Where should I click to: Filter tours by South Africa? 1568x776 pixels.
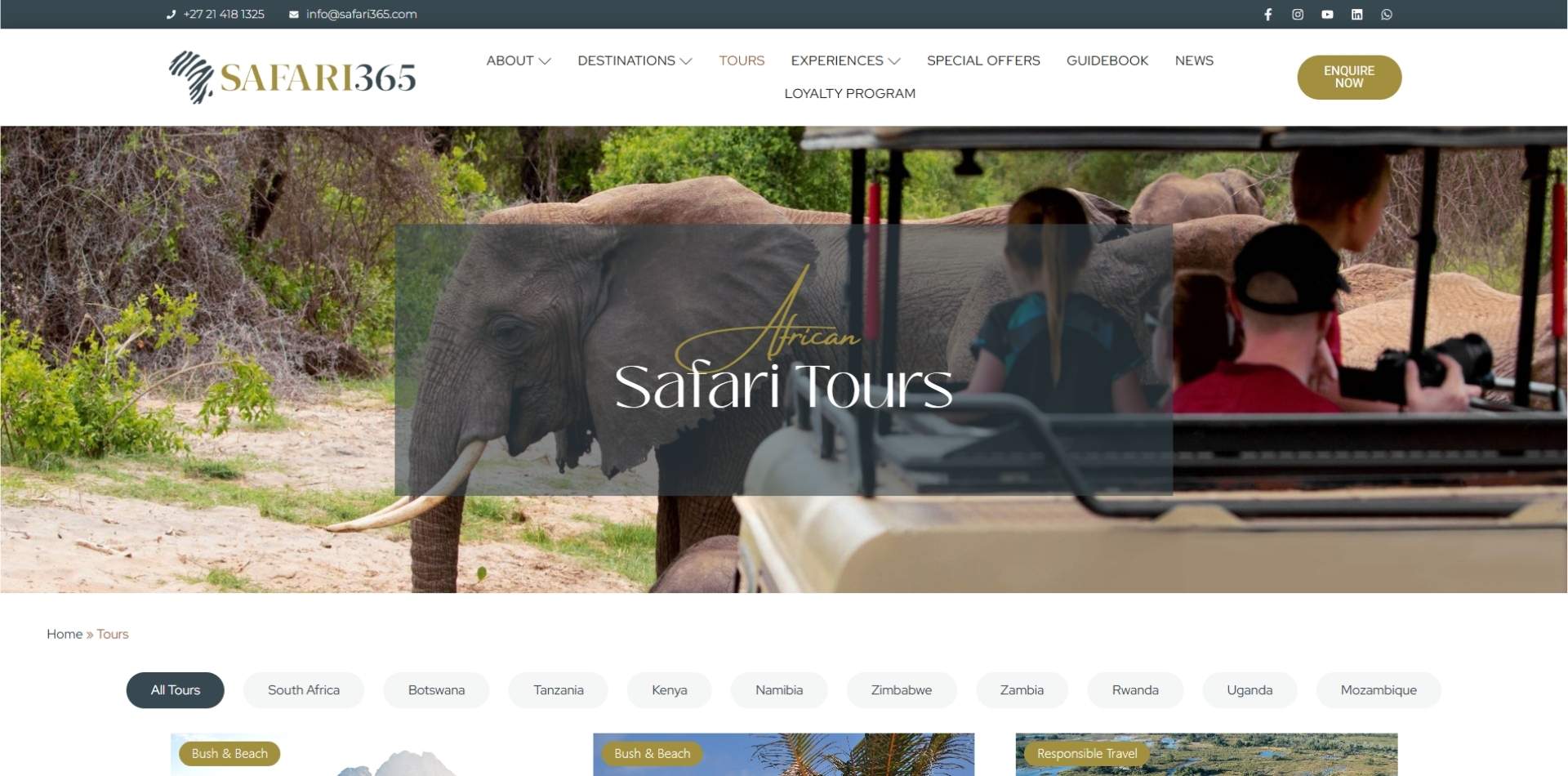[x=303, y=689]
